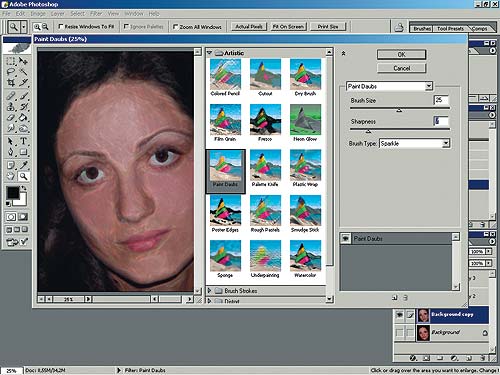Select the Dodge tool
The width and height of the screenshot is (500, 375).
[x=23, y=128]
